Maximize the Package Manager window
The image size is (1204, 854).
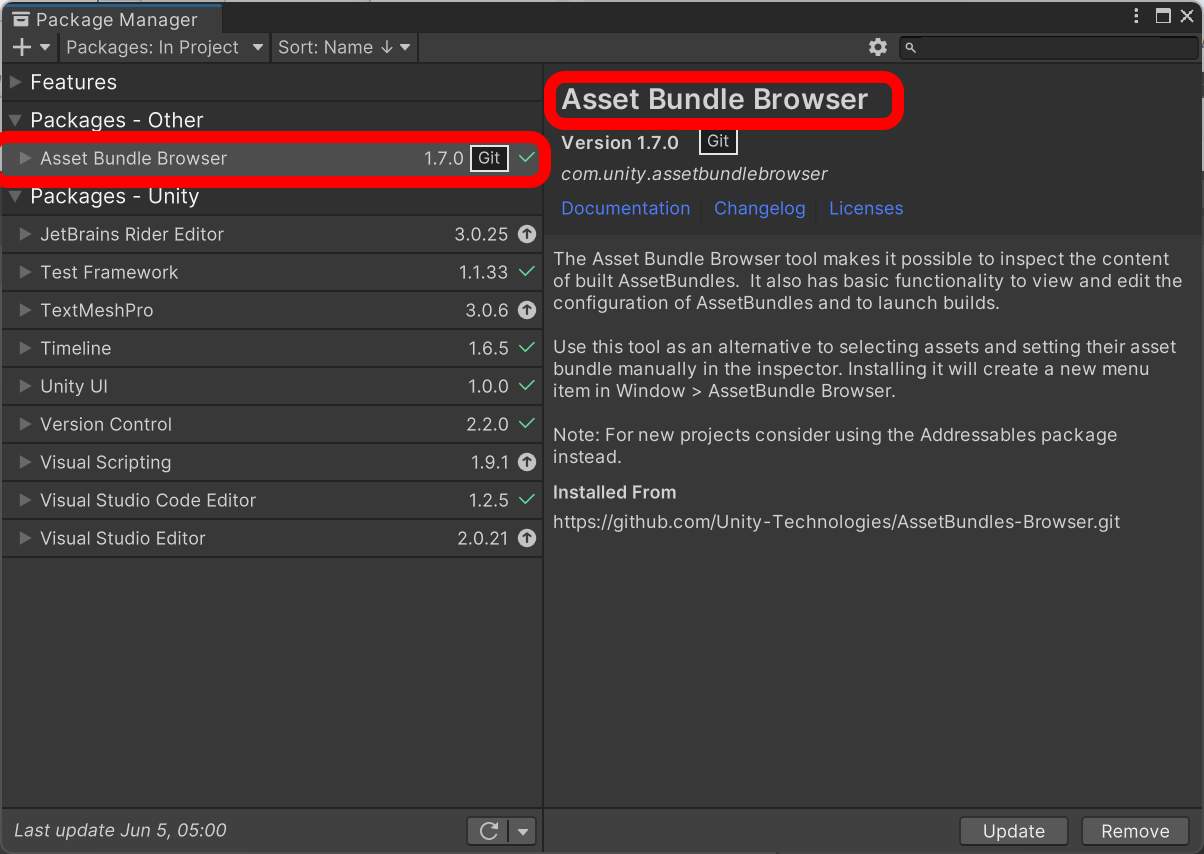click(1163, 15)
